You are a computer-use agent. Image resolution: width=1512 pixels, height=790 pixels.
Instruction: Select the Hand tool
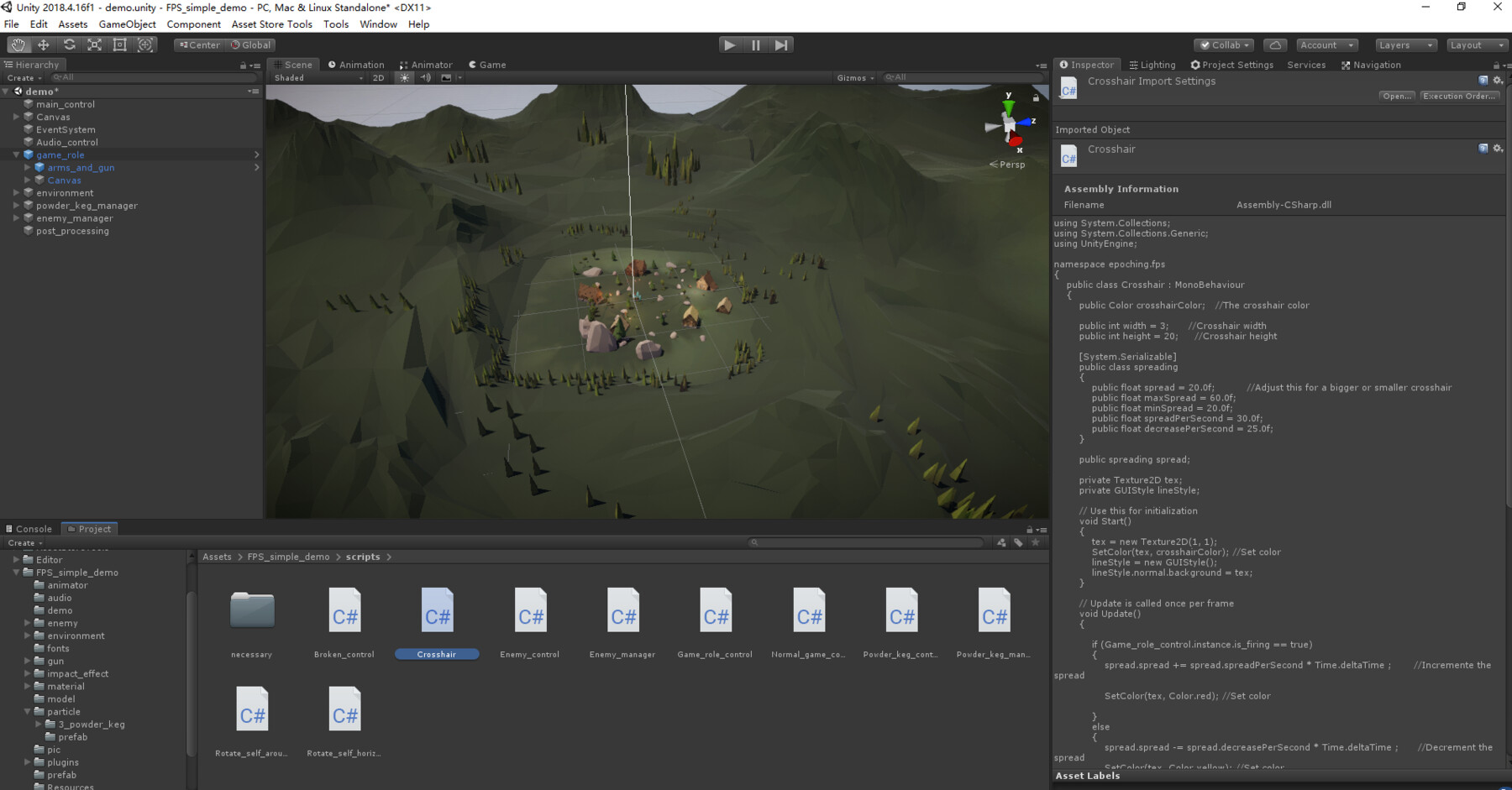point(18,45)
